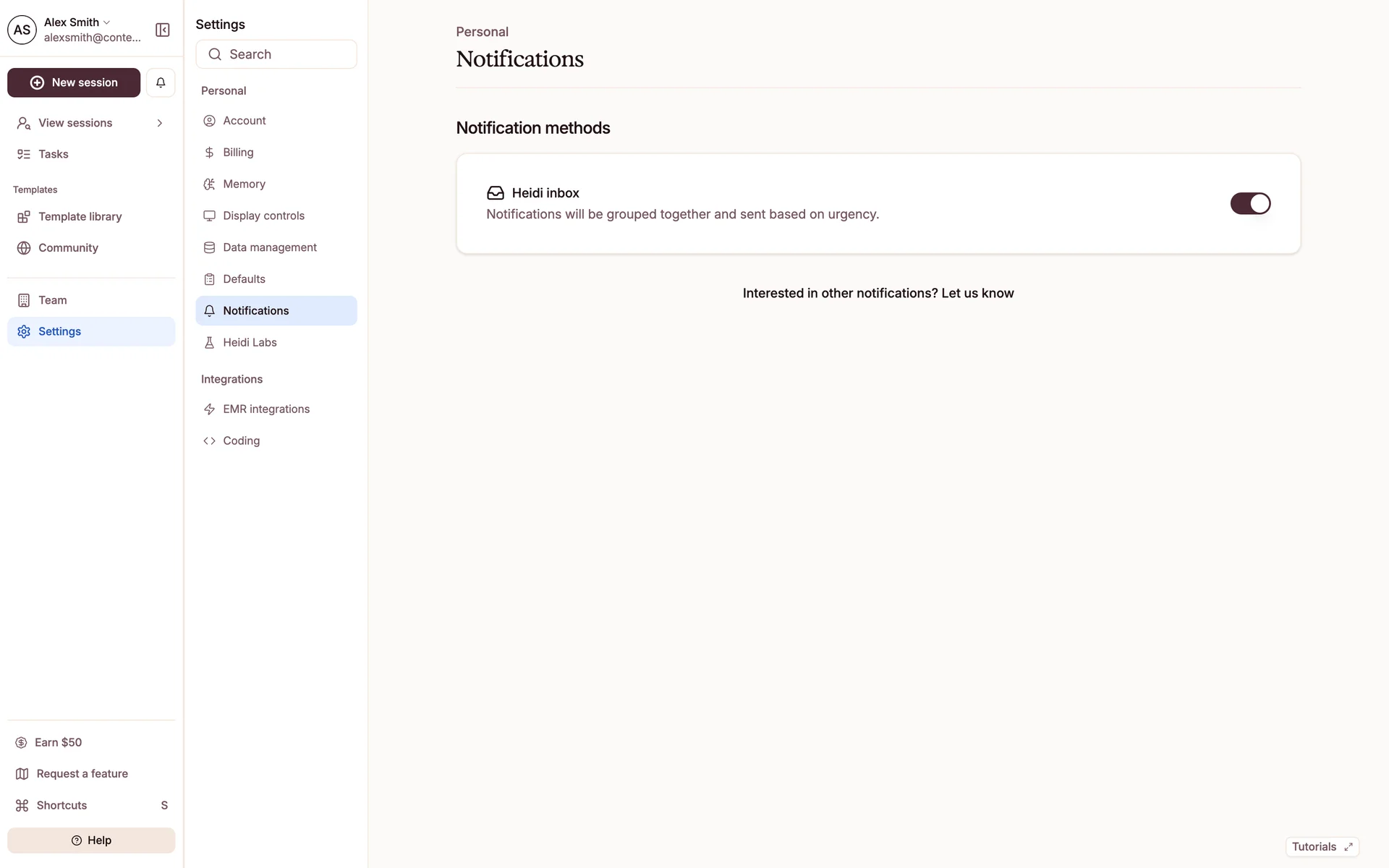Click the Help button
Screen dimensions: 1389x868
click(x=91, y=840)
